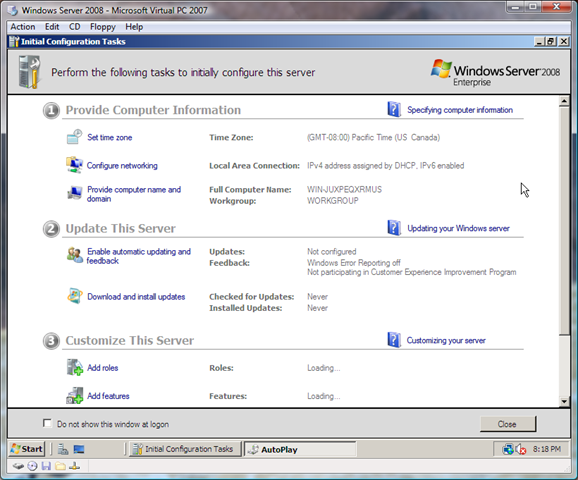
Task: Open the Floppy menu
Action: click(x=103, y=27)
